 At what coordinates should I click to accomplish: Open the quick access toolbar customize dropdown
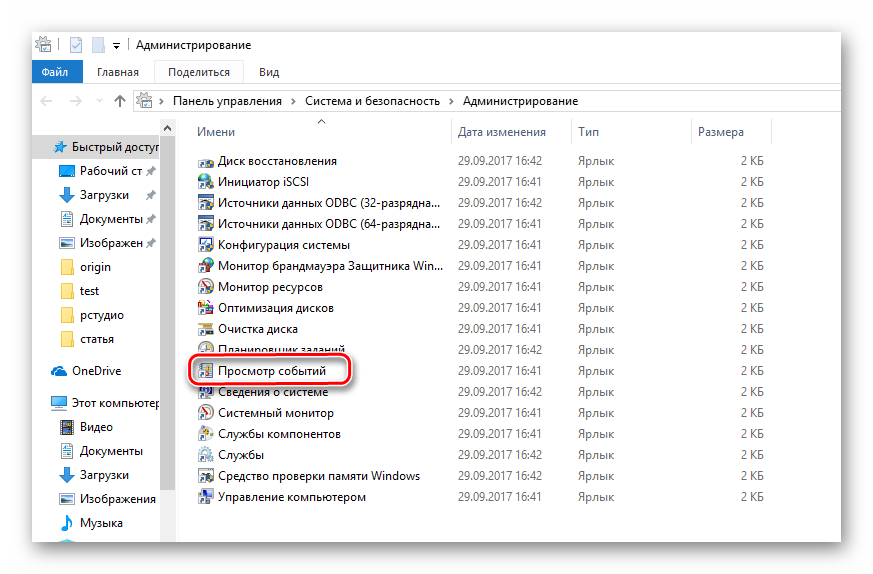click(117, 46)
